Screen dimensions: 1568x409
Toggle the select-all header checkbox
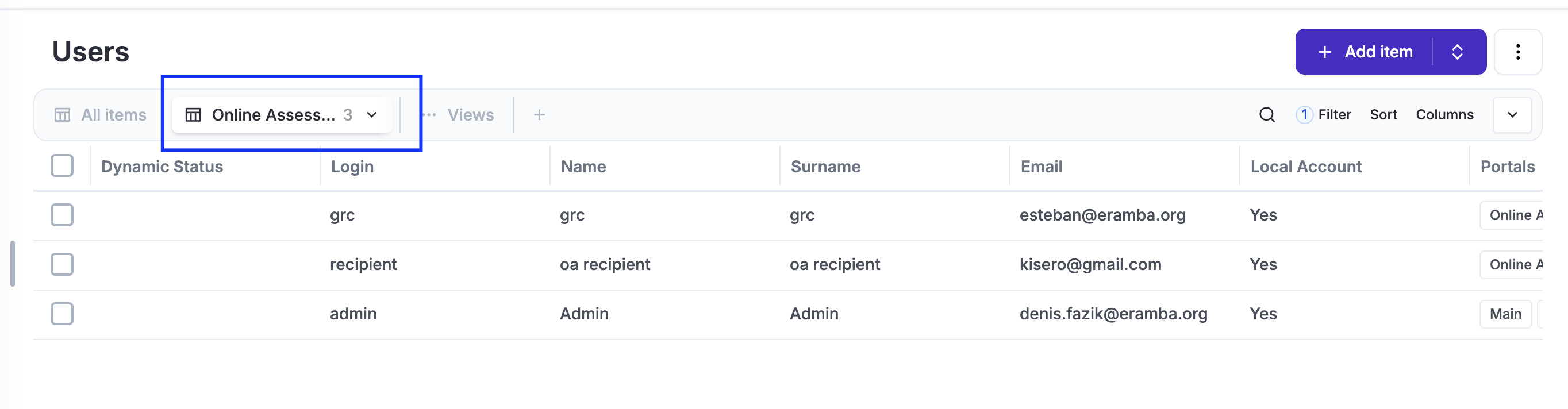62,165
